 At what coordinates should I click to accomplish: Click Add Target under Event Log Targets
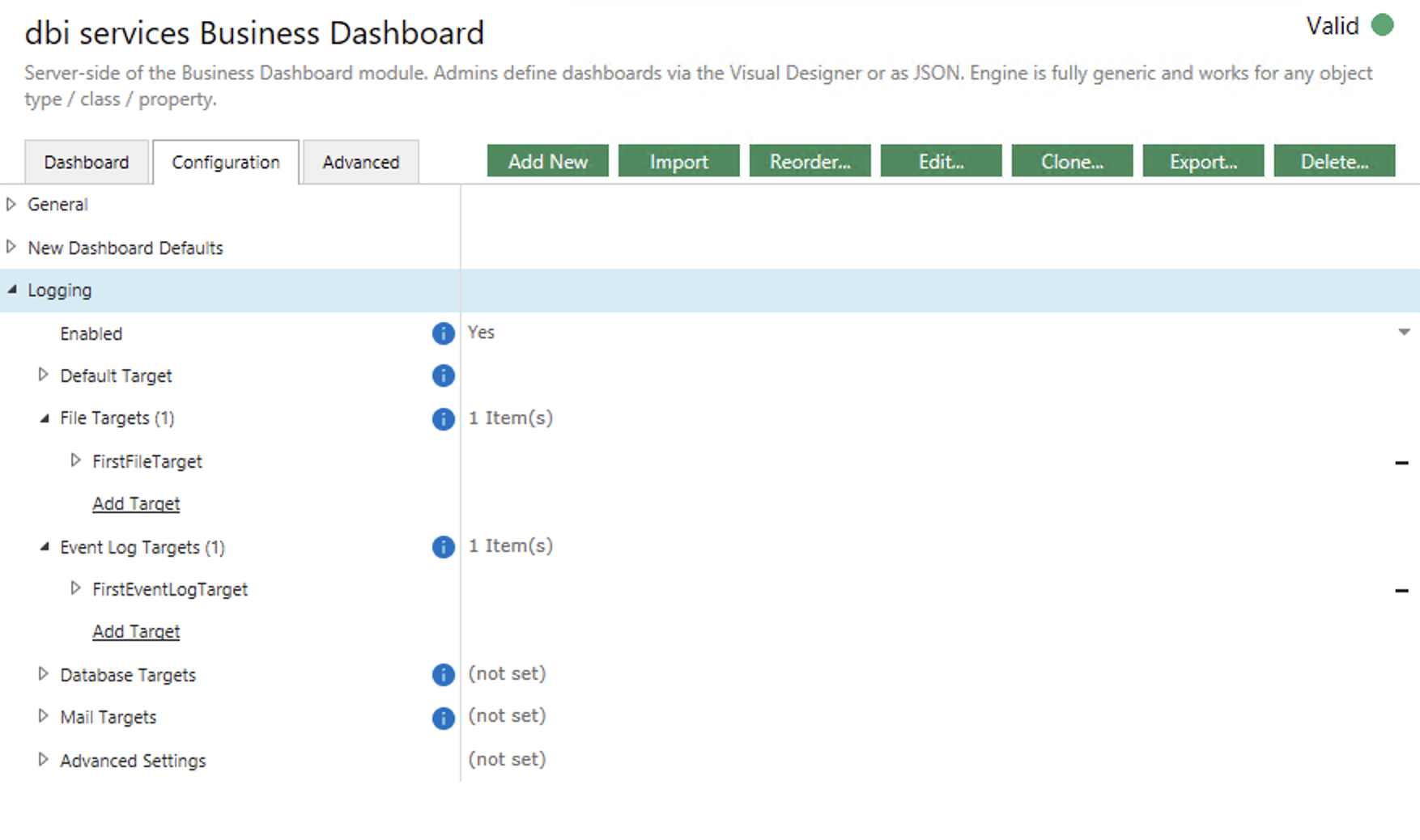click(136, 631)
